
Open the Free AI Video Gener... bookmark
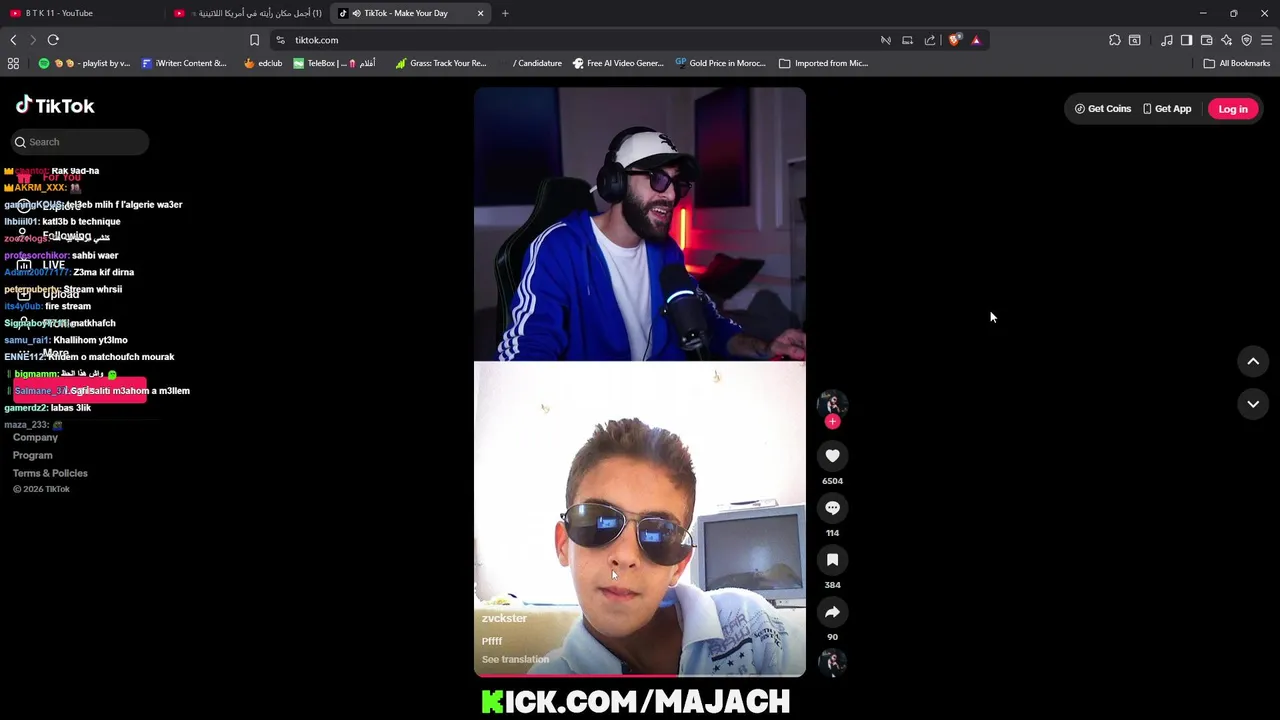click(x=618, y=63)
